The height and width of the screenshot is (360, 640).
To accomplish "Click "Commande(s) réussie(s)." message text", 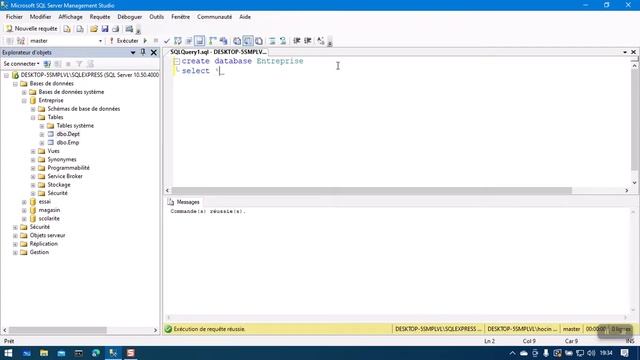I will (x=208, y=211).
